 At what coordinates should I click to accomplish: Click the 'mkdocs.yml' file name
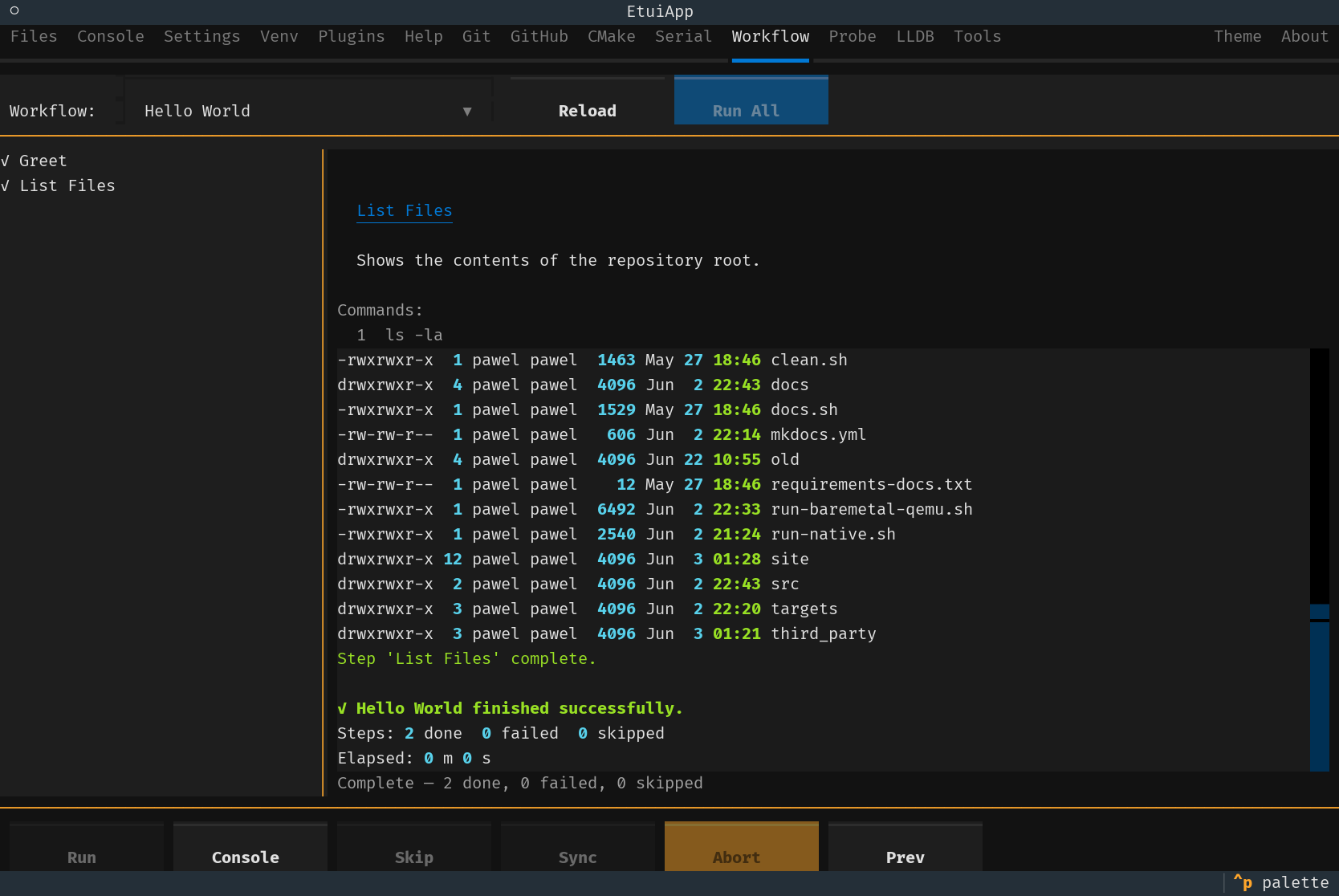tap(819, 434)
